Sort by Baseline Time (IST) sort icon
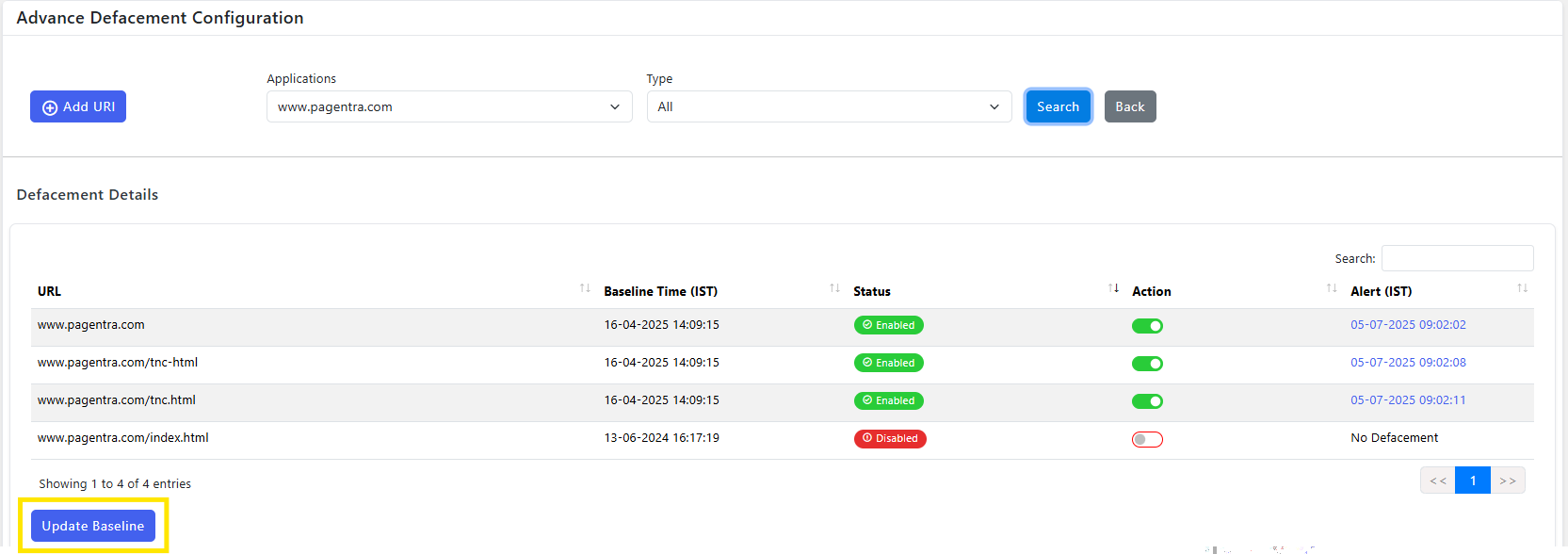This screenshot has height=554, width=1568. 834,288
